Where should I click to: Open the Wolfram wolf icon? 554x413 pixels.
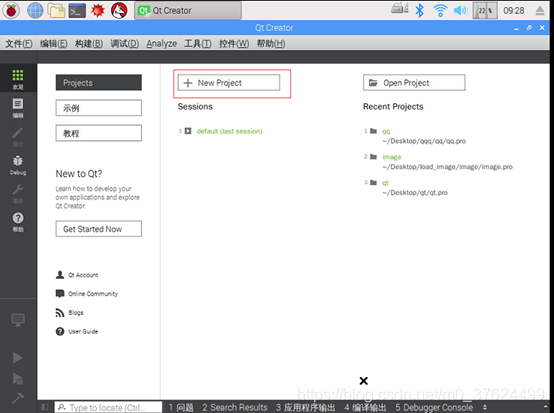coord(119,11)
